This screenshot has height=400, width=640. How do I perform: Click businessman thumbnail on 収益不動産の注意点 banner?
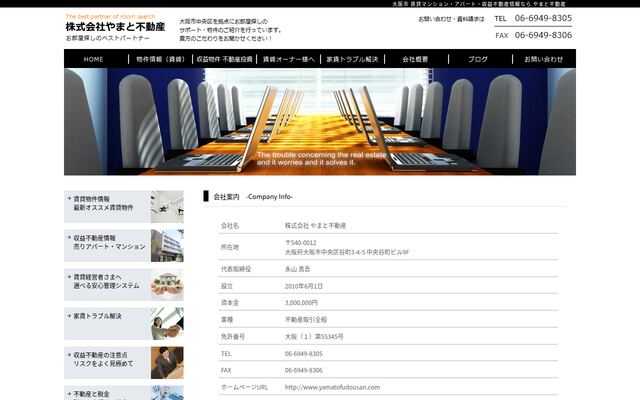[167, 363]
